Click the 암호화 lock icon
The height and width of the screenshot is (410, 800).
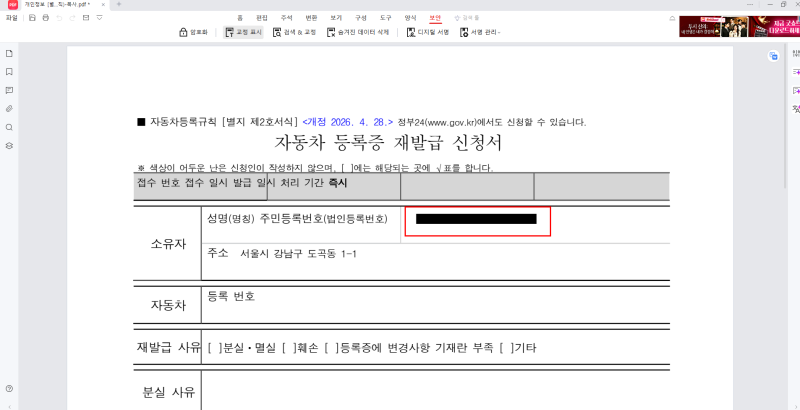pos(183,32)
